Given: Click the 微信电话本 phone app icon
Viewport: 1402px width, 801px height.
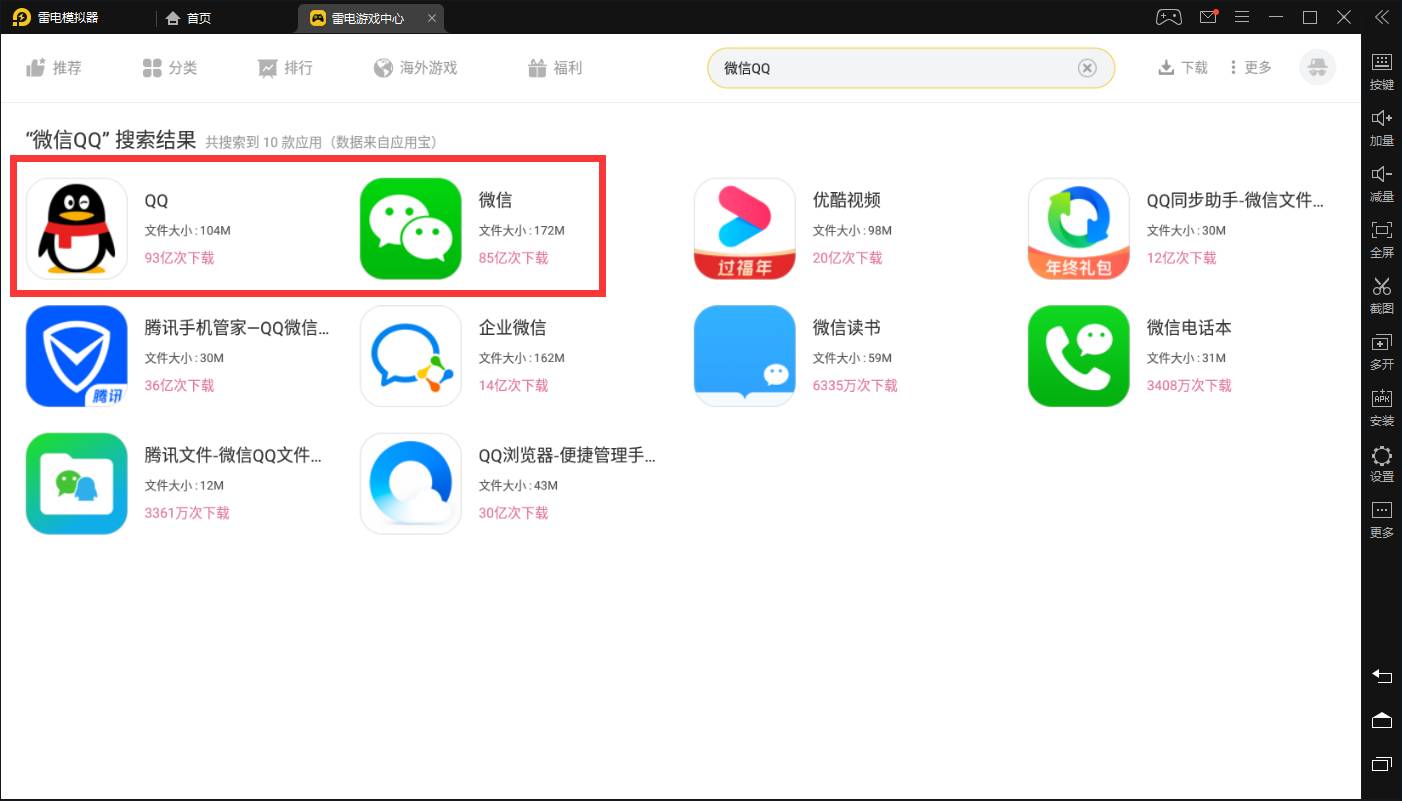Looking at the screenshot, I should pyautogui.click(x=1078, y=356).
